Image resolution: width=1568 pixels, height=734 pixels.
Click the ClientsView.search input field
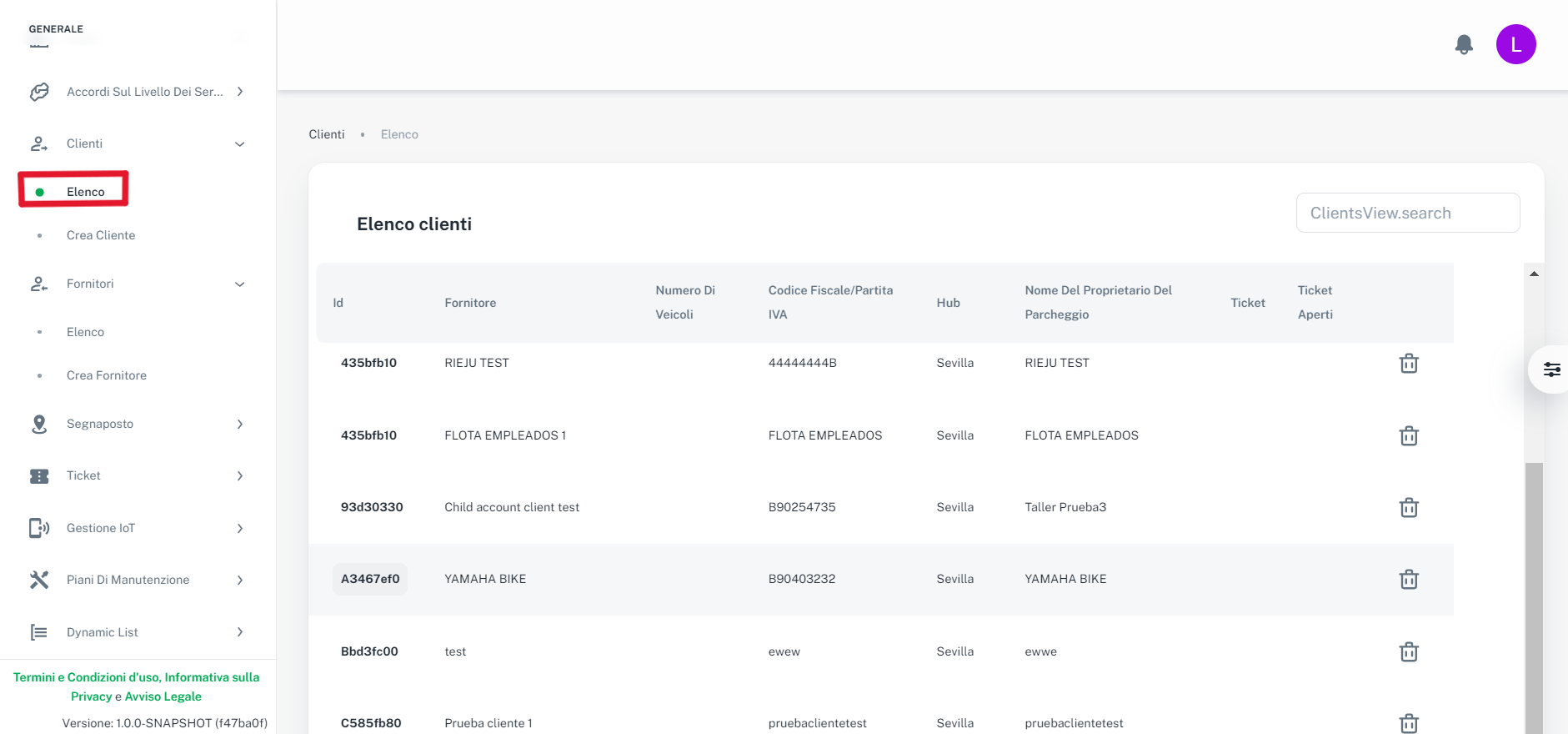click(x=1407, y=213)
